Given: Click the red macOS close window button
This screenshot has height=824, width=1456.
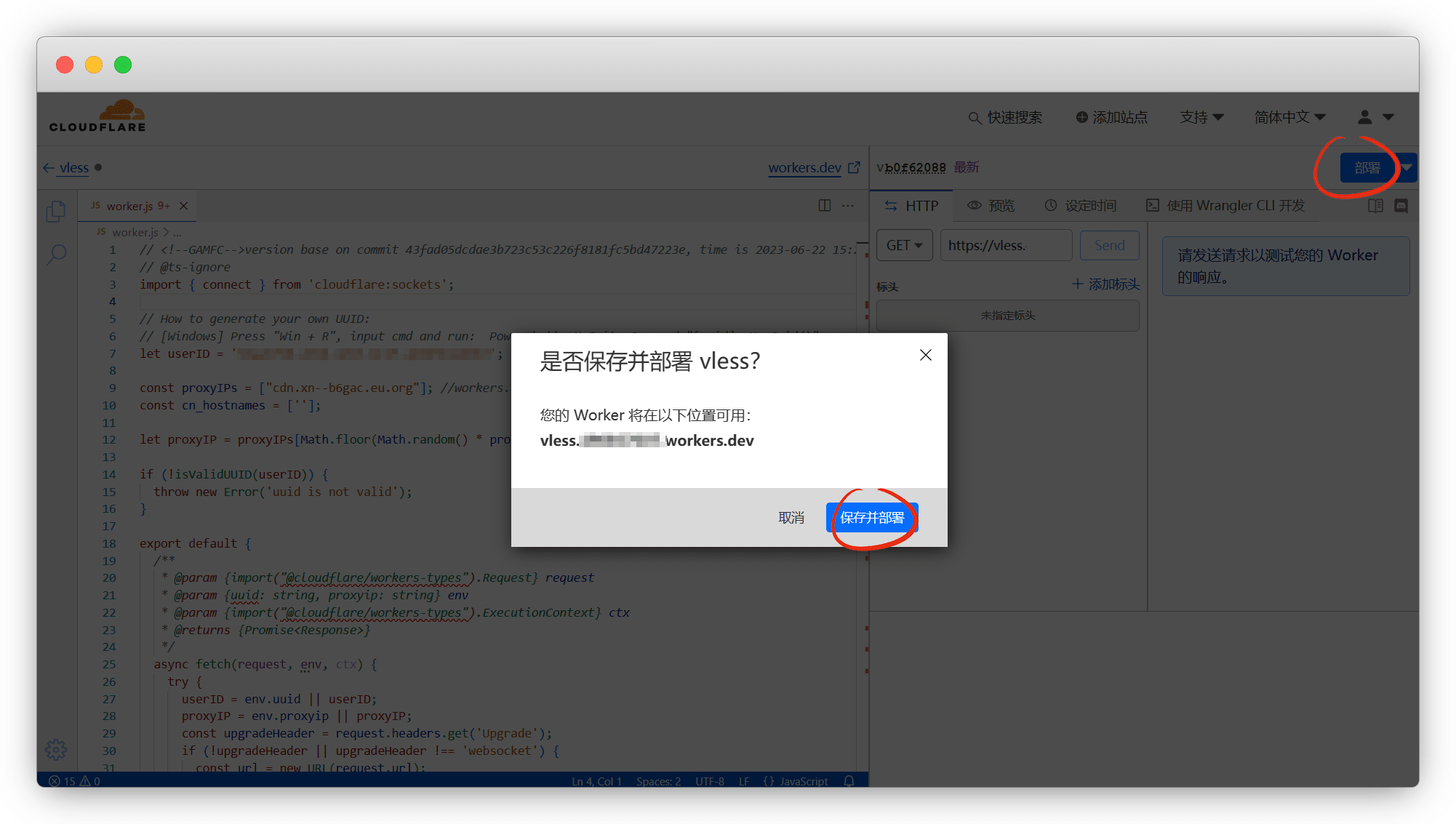Looking at the screenshot, I should [x=65, y=65].
